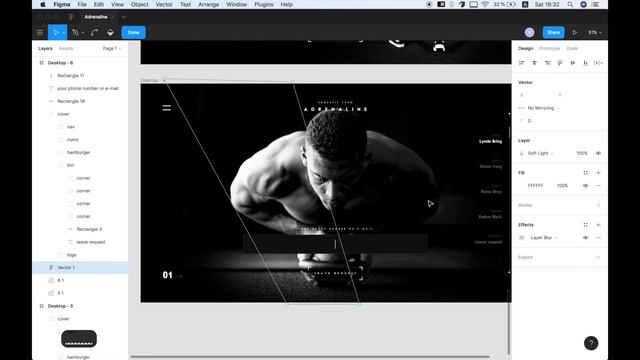Select the Paint Bucket tool
Screen dimensions: 640x360
pos(110,32)
